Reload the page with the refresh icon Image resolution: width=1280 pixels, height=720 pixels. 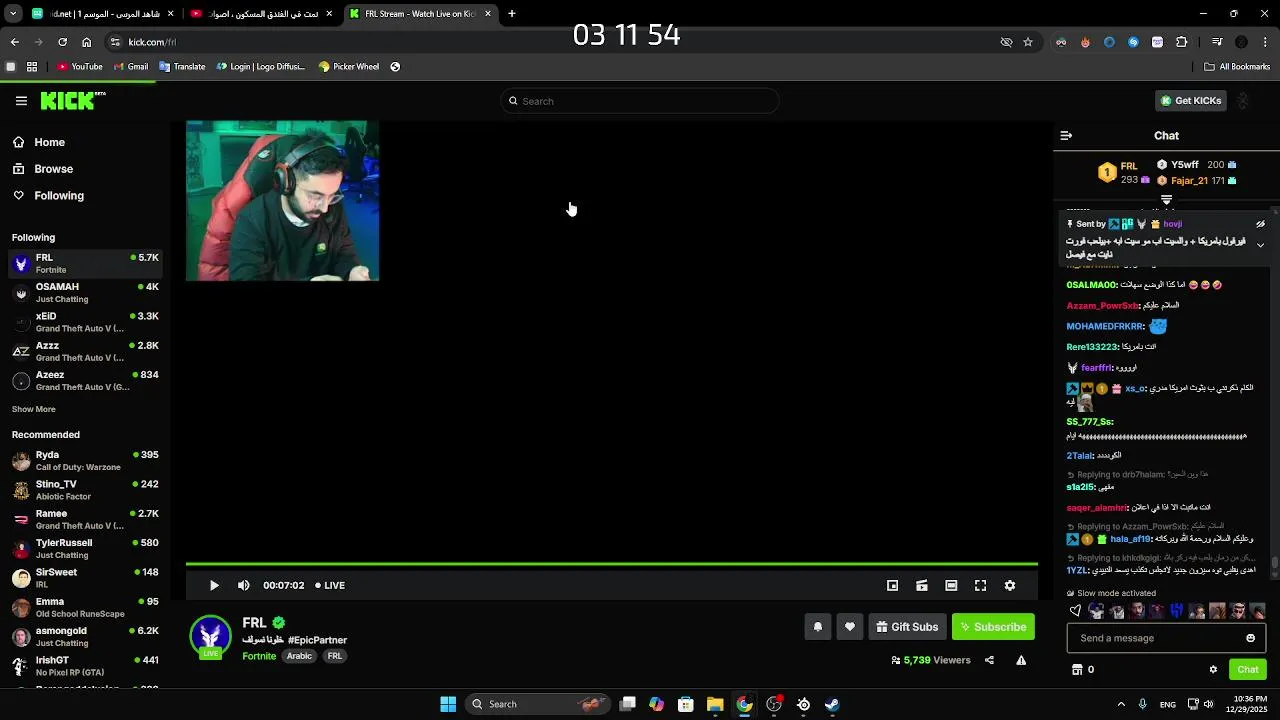click(x=62, y=42)
